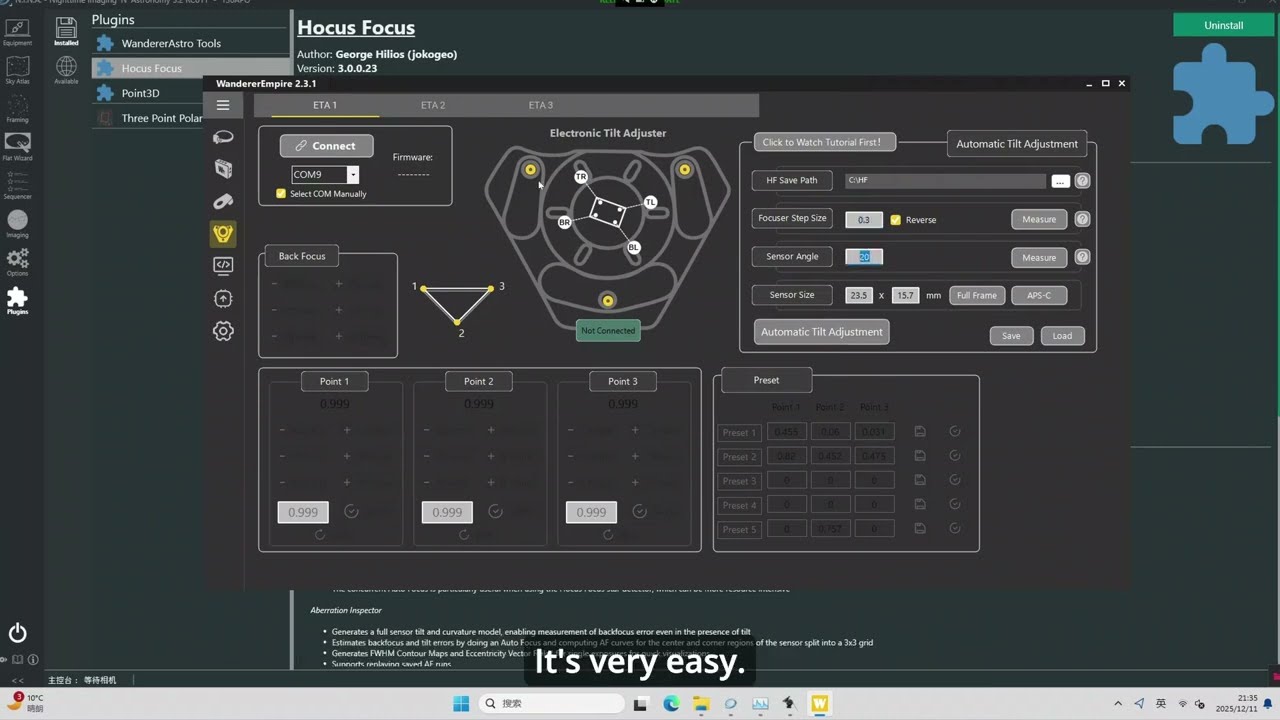1280x720 pixels.
Task: Select WandererAstro Tools plugin
Action: point(191,43)
